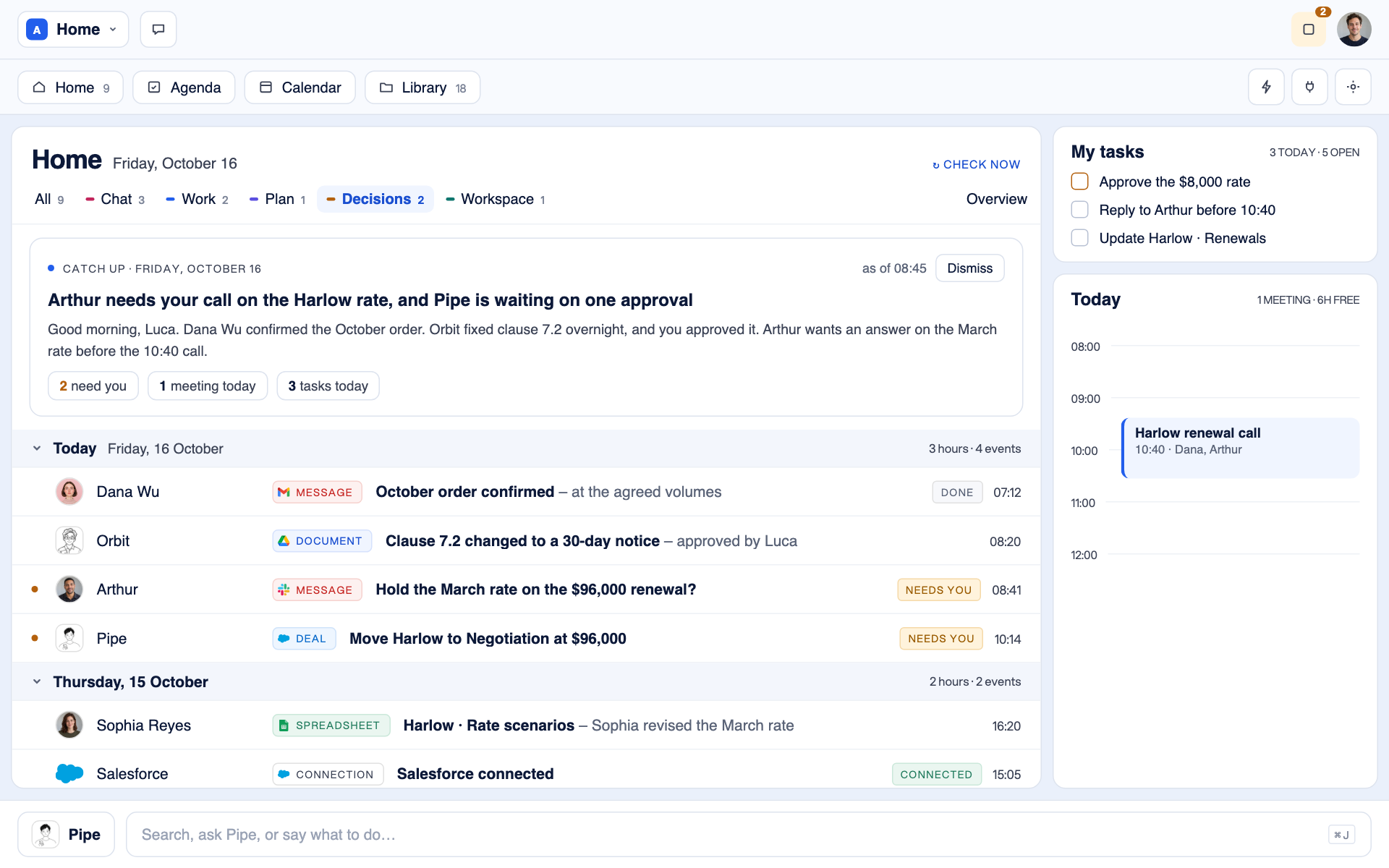Check the Approve the $8,000 rate task

click(1079, 182)
